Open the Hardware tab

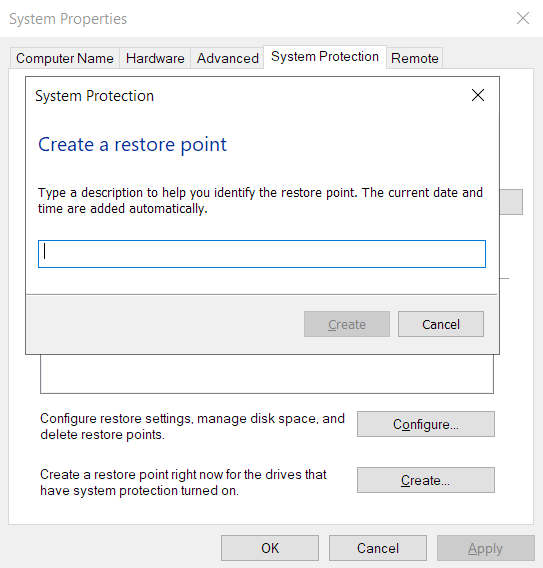coord(155,58)
